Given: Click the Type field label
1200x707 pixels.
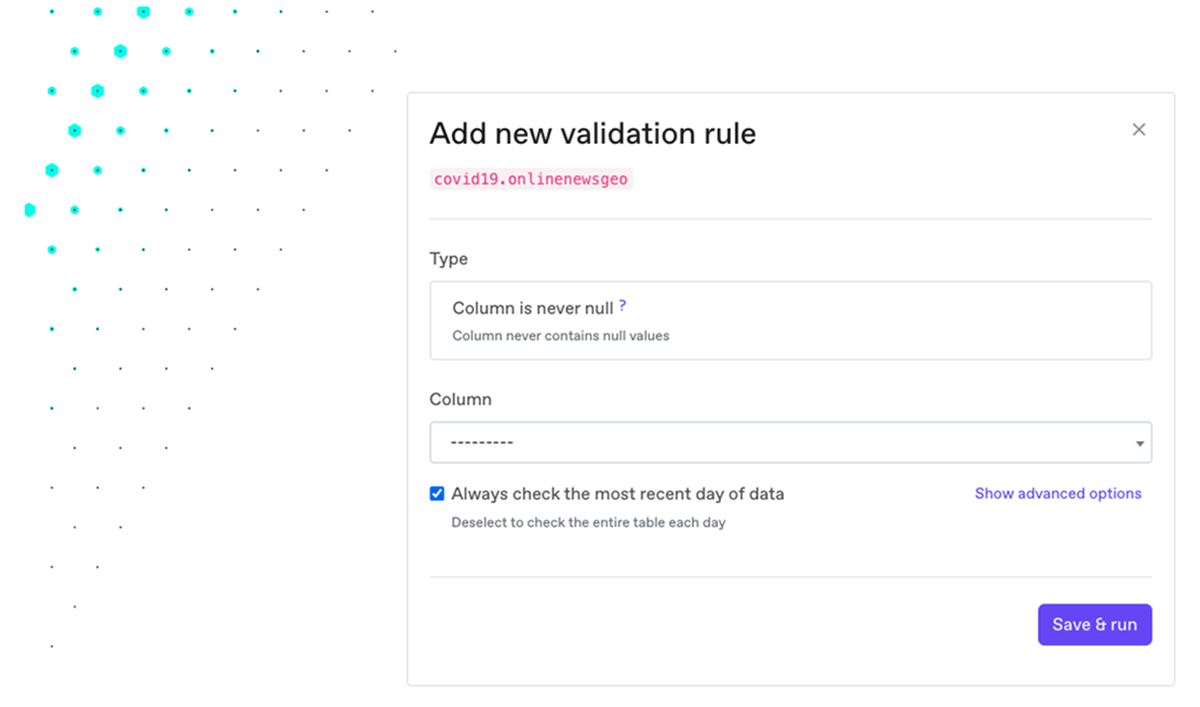Looking at the screenshot, I should [x=448, y=259].
